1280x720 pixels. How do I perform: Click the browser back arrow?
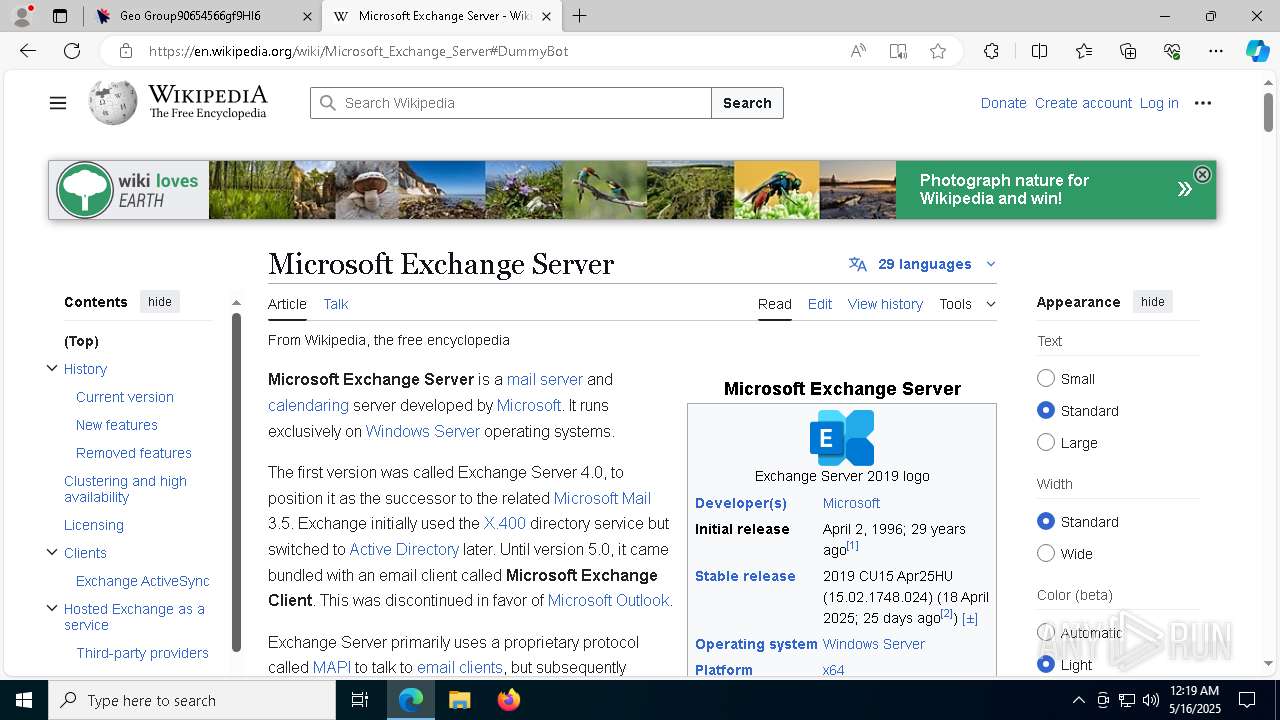(x=28, y=51)
